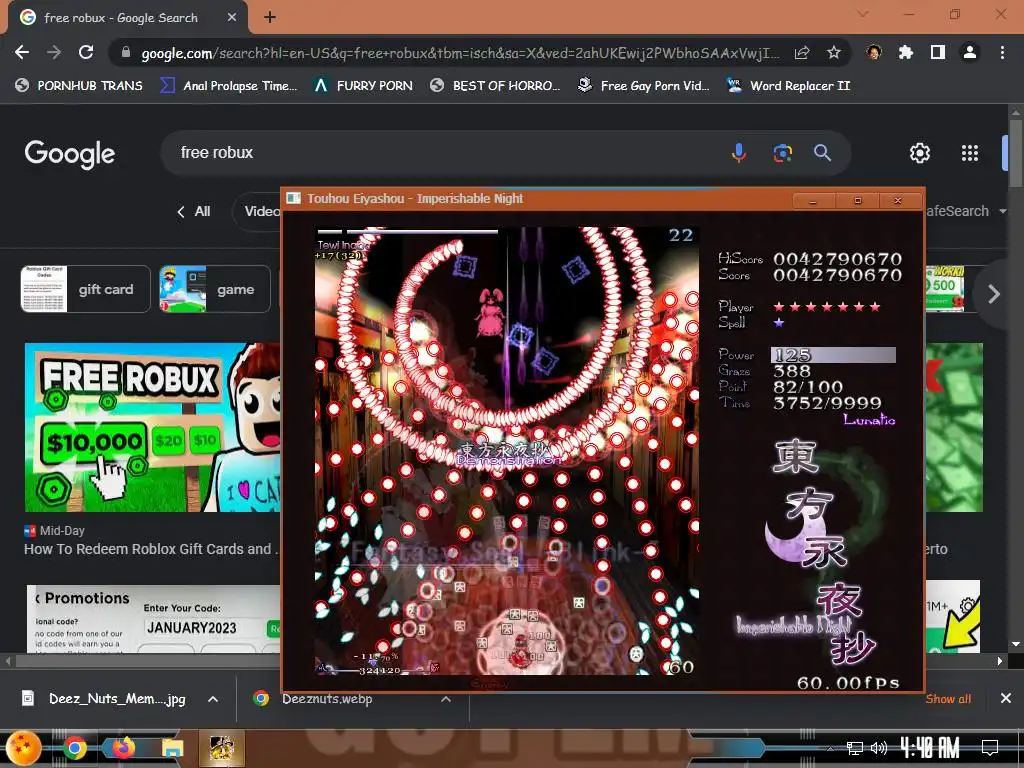The height and width of the screenshot is (768, 1024).
Task: Click the HiScore value 0042790670
Action: click(837, 259)
